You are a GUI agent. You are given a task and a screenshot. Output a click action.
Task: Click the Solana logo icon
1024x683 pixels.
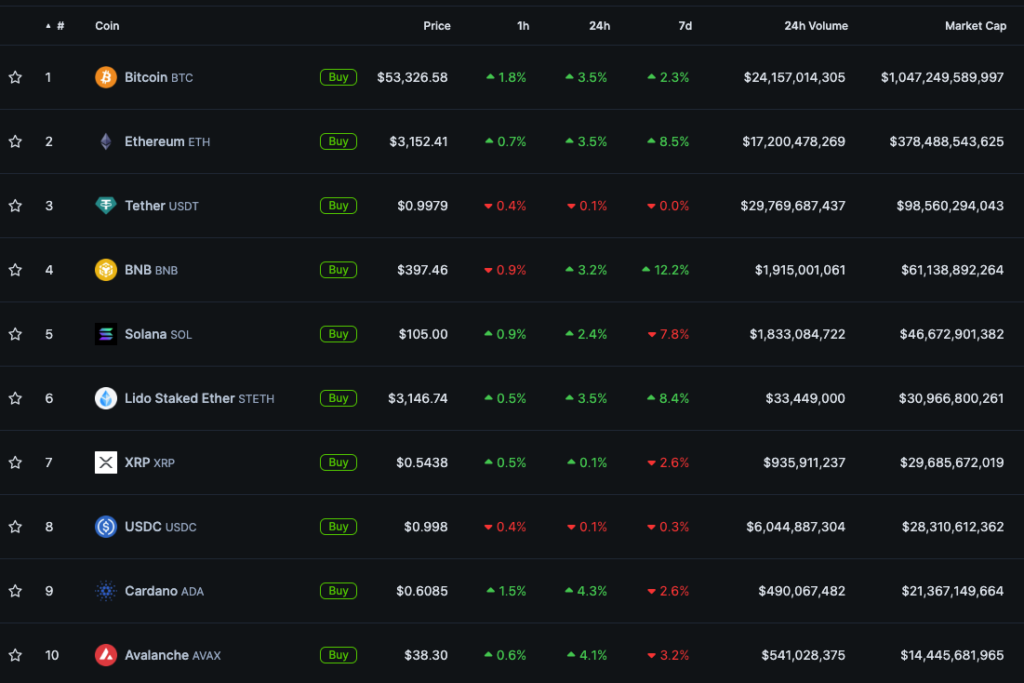pos(106,334)
